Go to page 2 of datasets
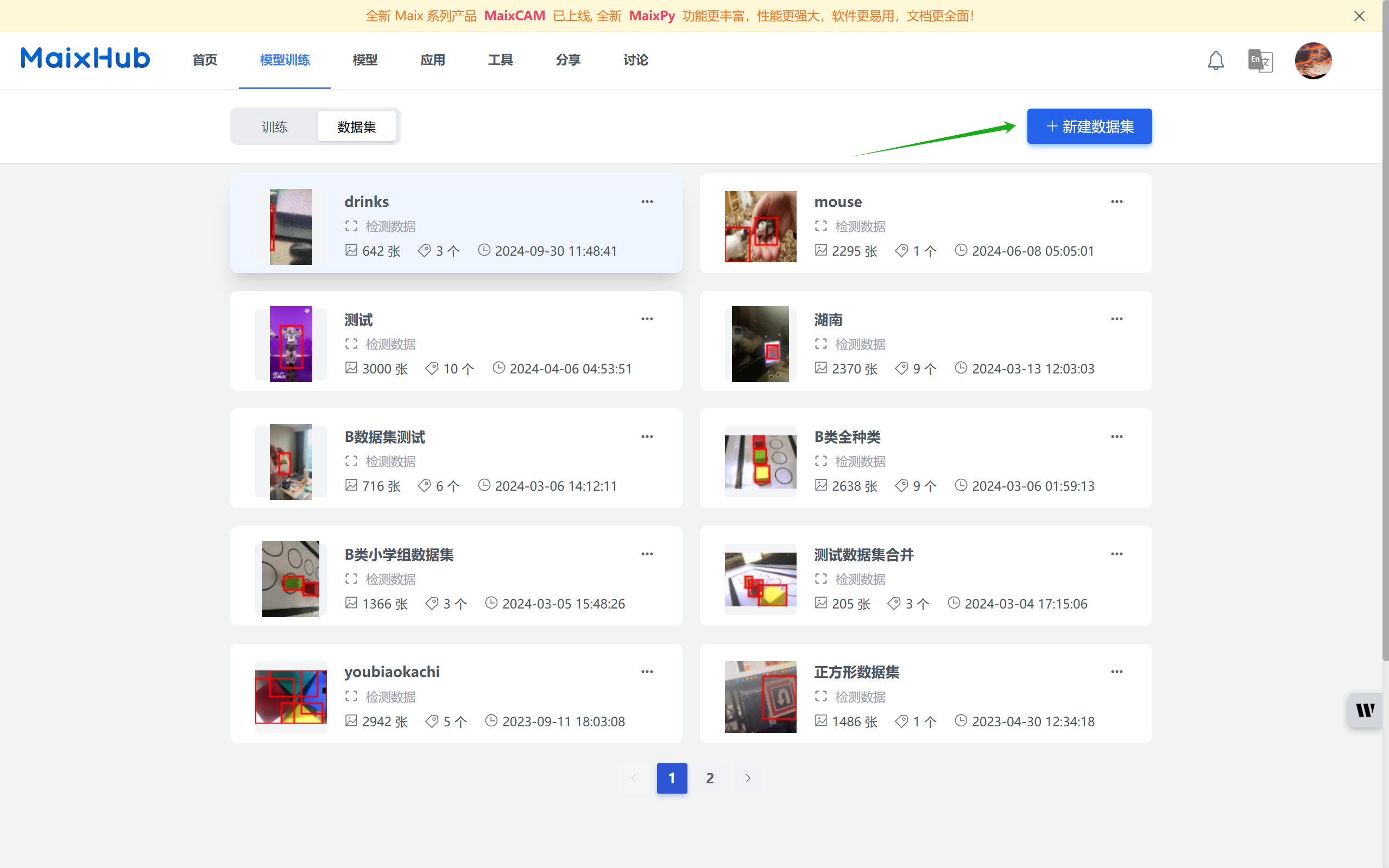 pos(710,778)
